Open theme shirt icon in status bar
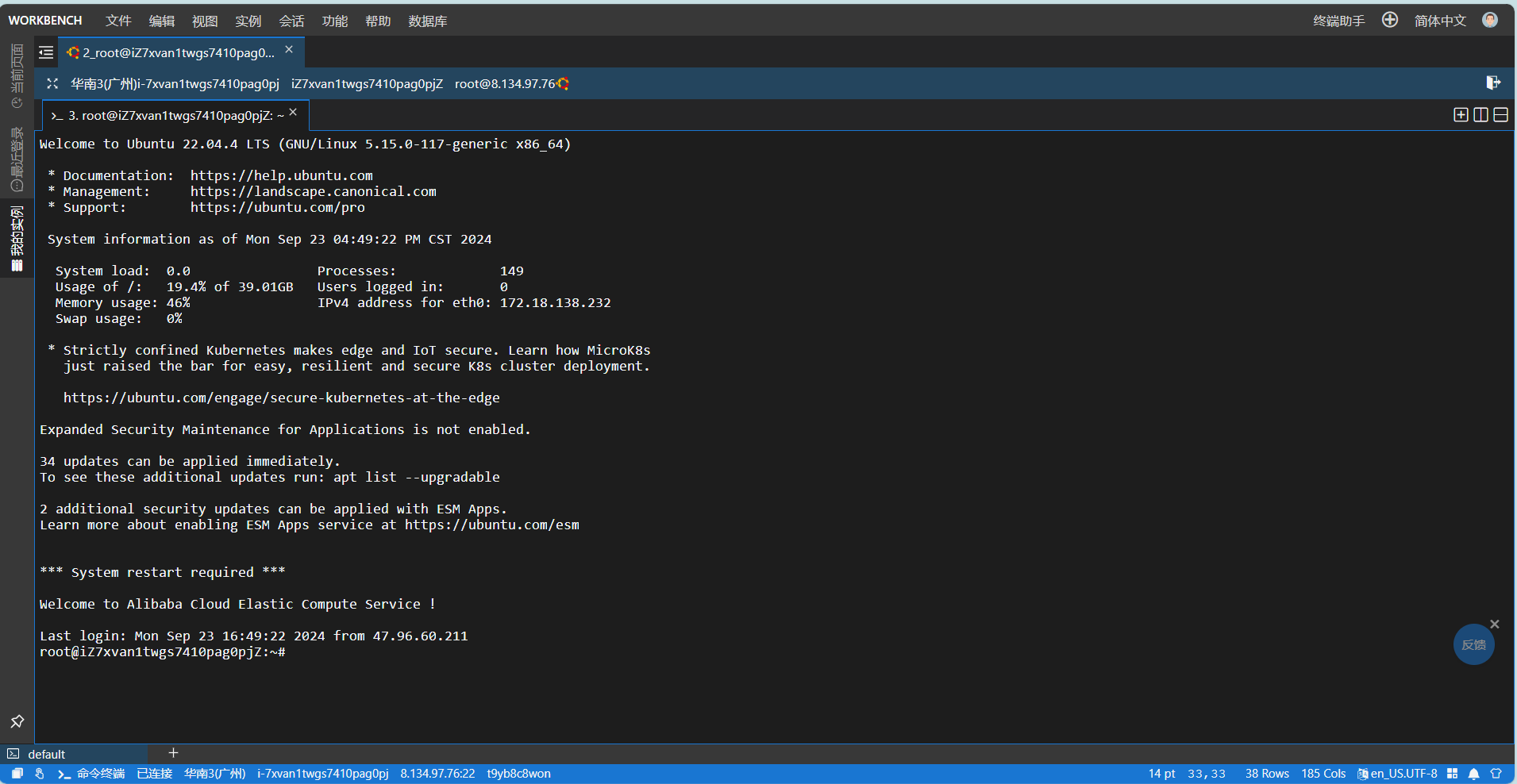 1496,774
